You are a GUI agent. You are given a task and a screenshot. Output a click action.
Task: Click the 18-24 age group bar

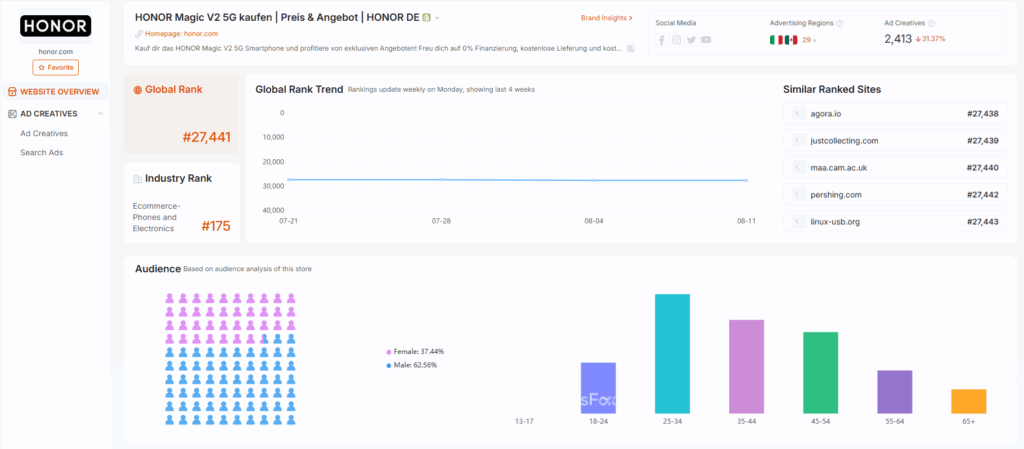pos(598,388)
